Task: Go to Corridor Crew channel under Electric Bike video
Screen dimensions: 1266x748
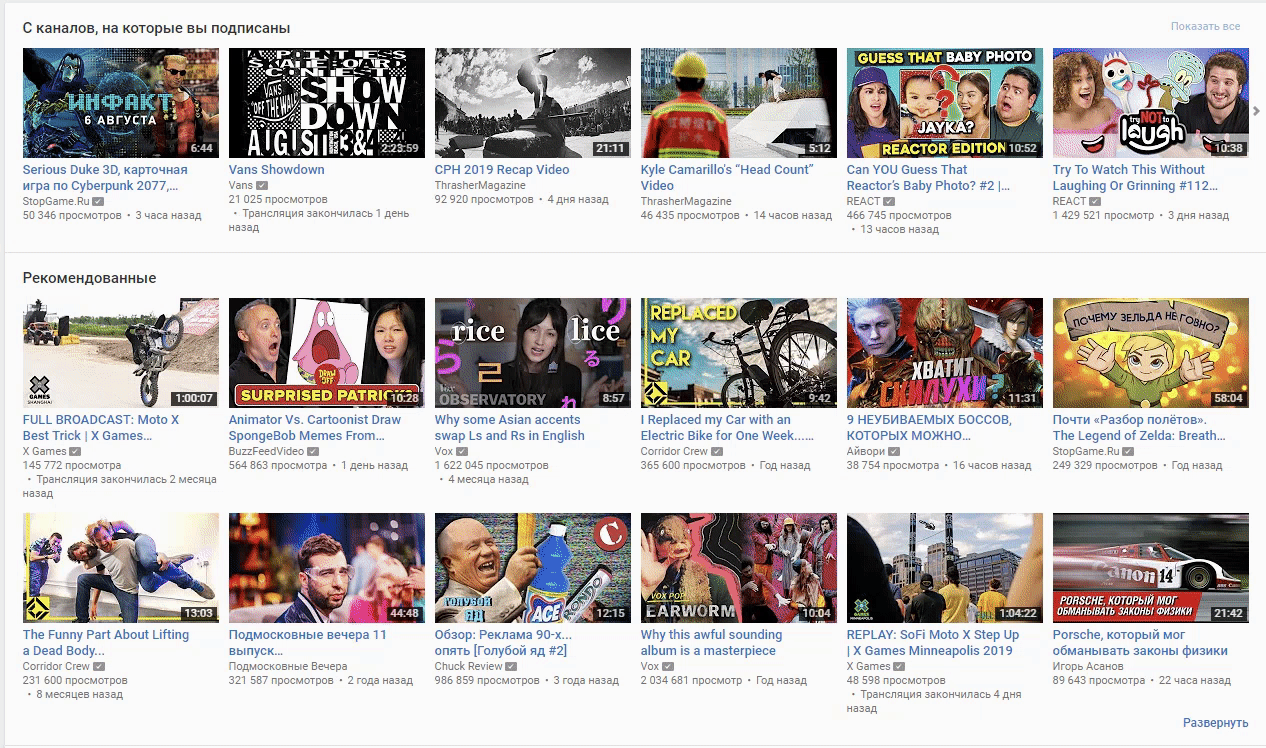Action: click(x=675, y=451)
